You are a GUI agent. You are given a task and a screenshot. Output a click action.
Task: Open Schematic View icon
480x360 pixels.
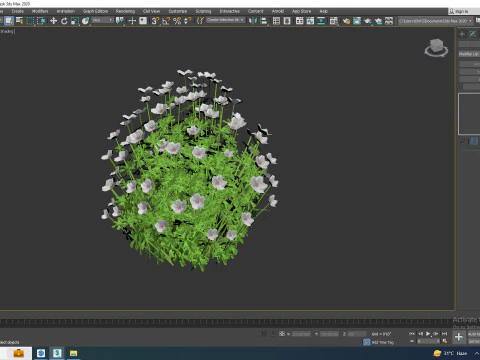pyautogui.click(x=321, y=21)
